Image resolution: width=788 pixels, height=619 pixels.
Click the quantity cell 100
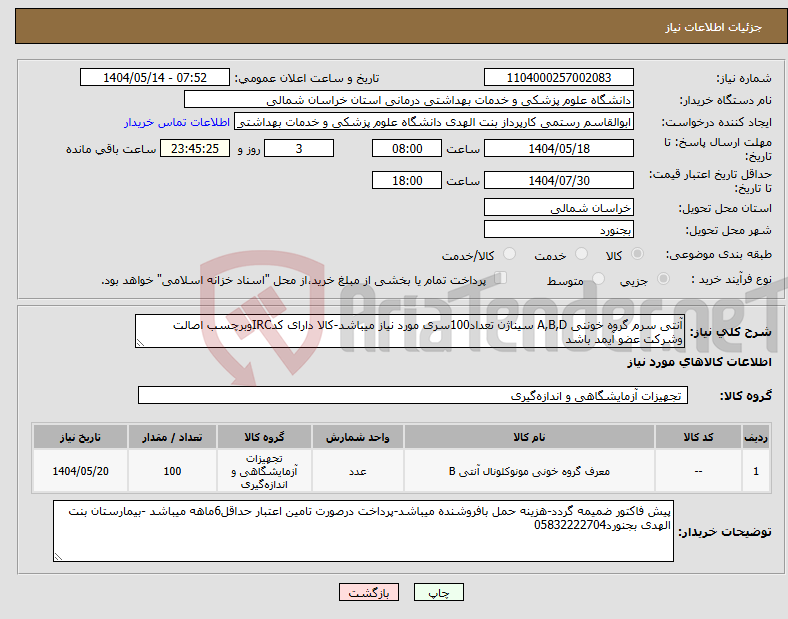click(x=172, y=471)
